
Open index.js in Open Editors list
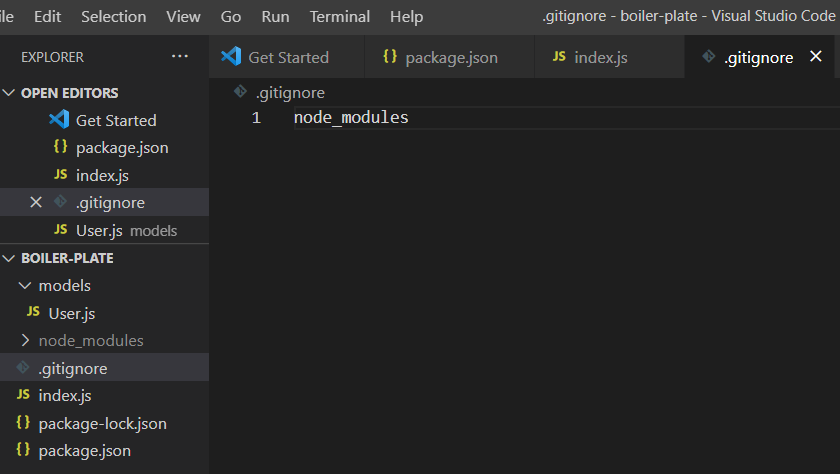(104, 175)
